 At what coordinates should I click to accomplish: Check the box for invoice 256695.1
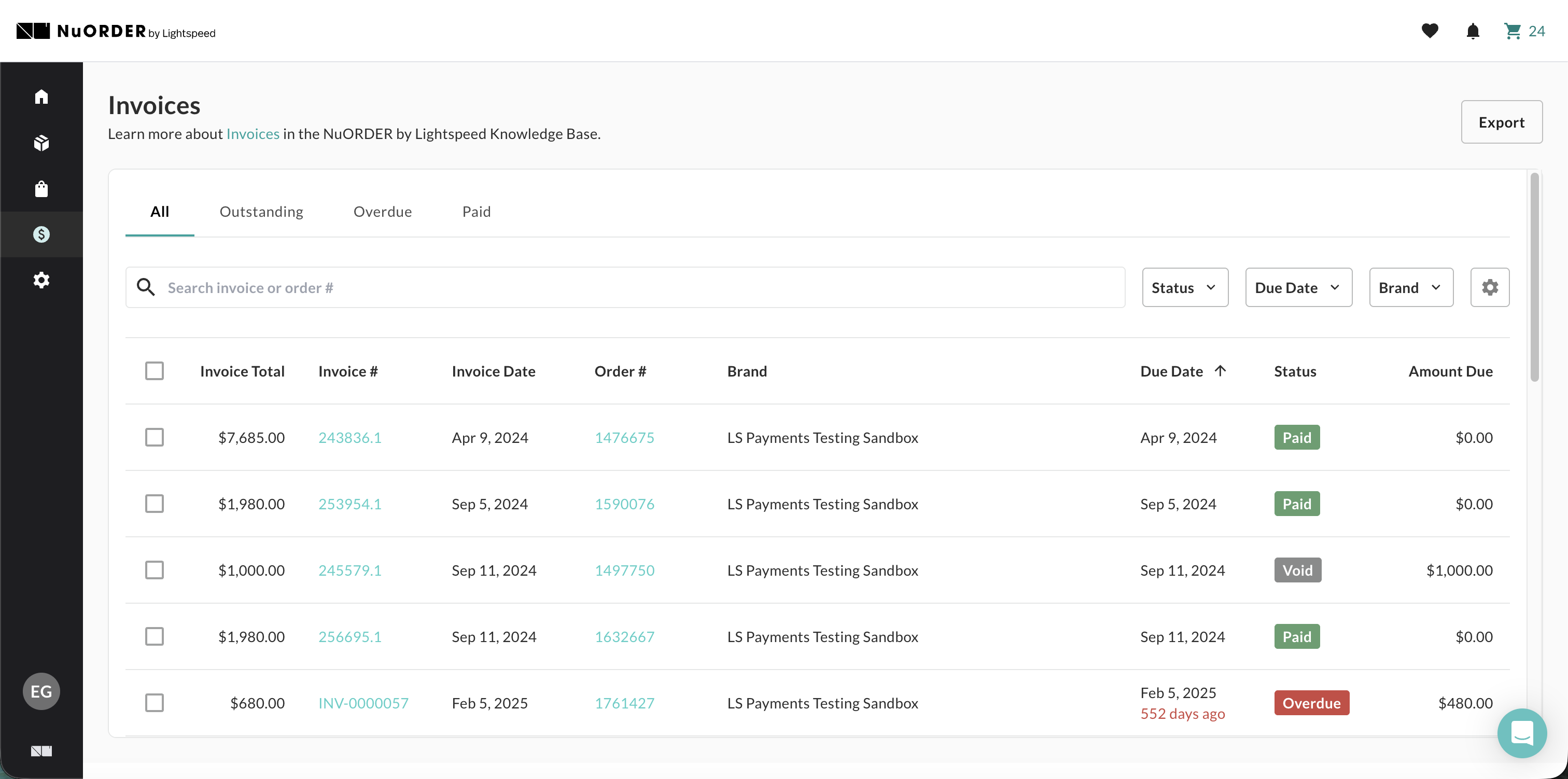(155, 636)
